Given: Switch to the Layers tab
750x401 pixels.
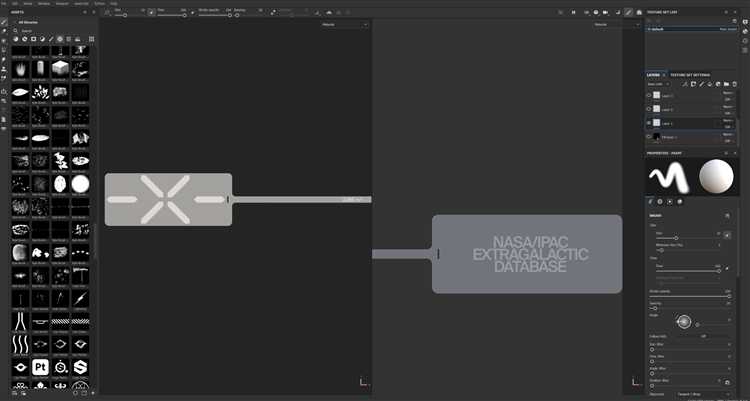Looking at the screenshot, I should (653, 75).
